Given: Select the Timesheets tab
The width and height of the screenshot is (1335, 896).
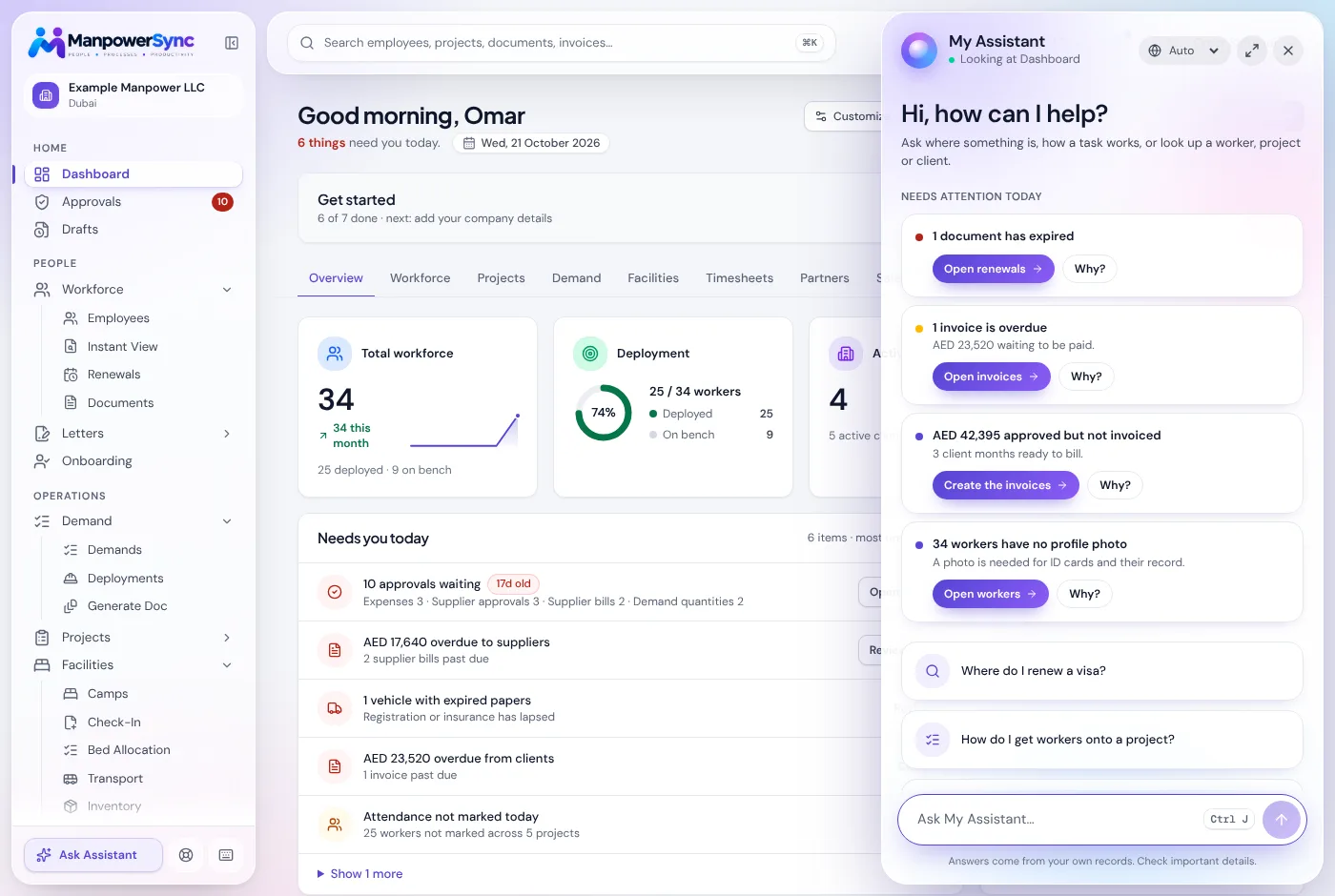Looking at the screenshot, I should [739, 278].
